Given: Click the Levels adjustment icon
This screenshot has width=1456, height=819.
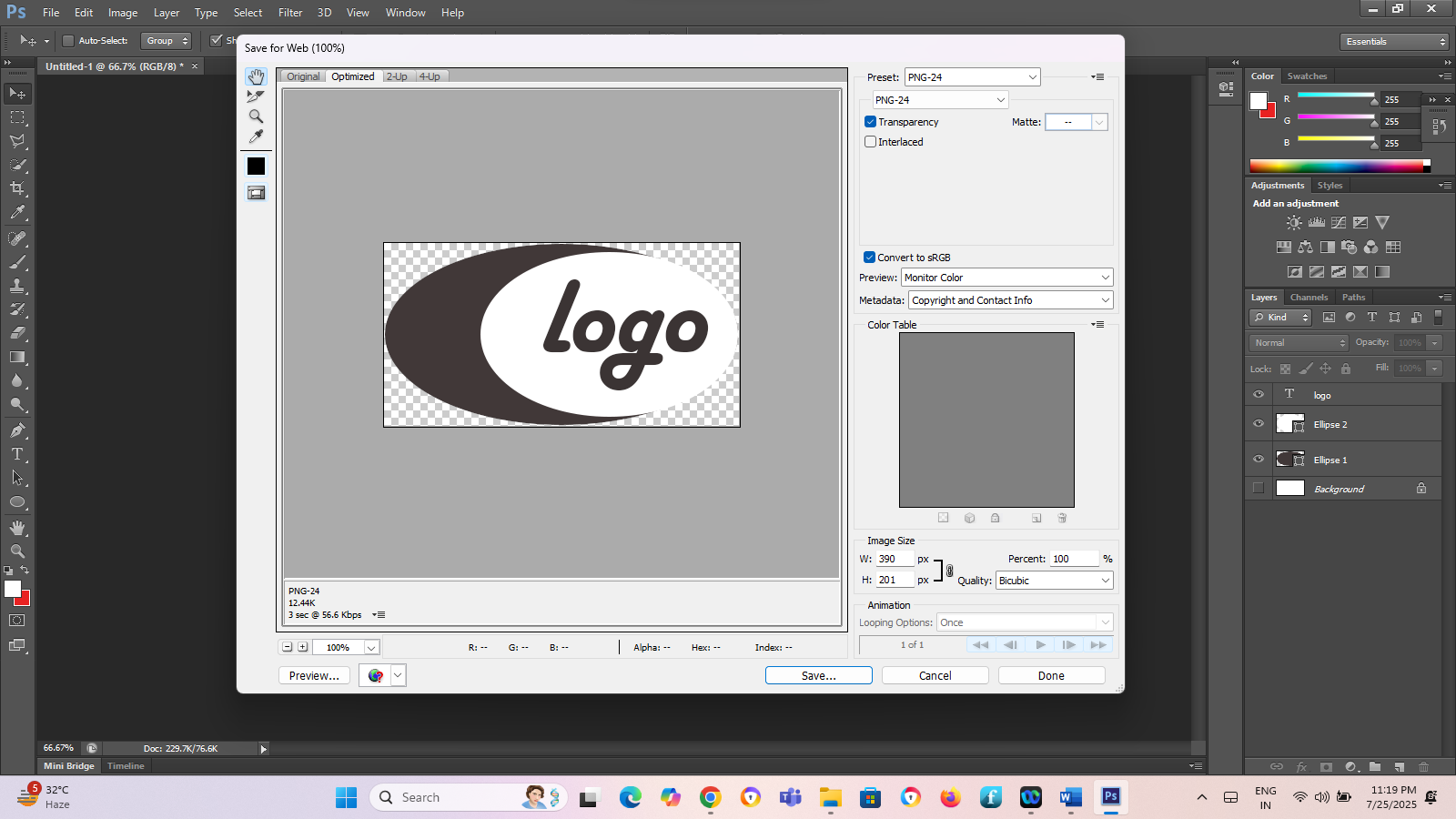Looking at the screenshot, I should click(1317, 222).
